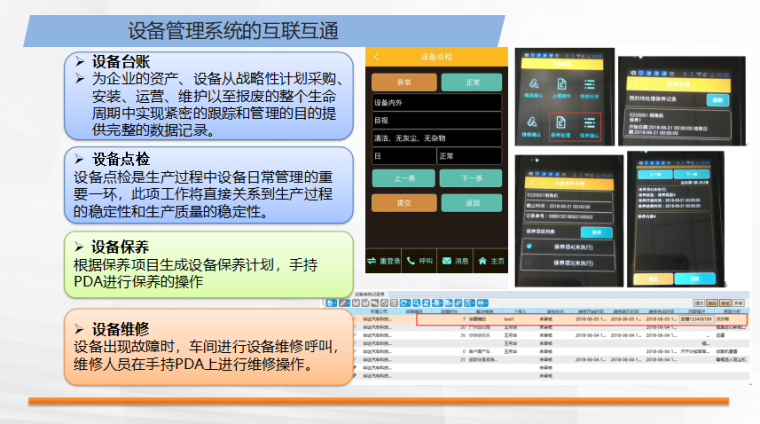
Task: Tap the 保养处理 document icon
Action: point(561,124)
